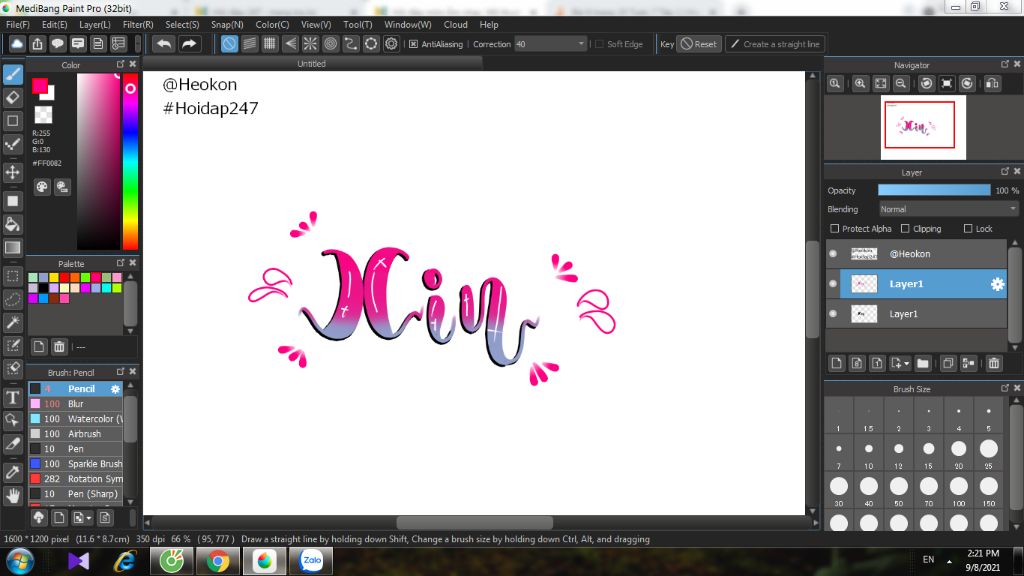Open the View menu
This screenshot has width=1024, height=576.
click(315, 25)
